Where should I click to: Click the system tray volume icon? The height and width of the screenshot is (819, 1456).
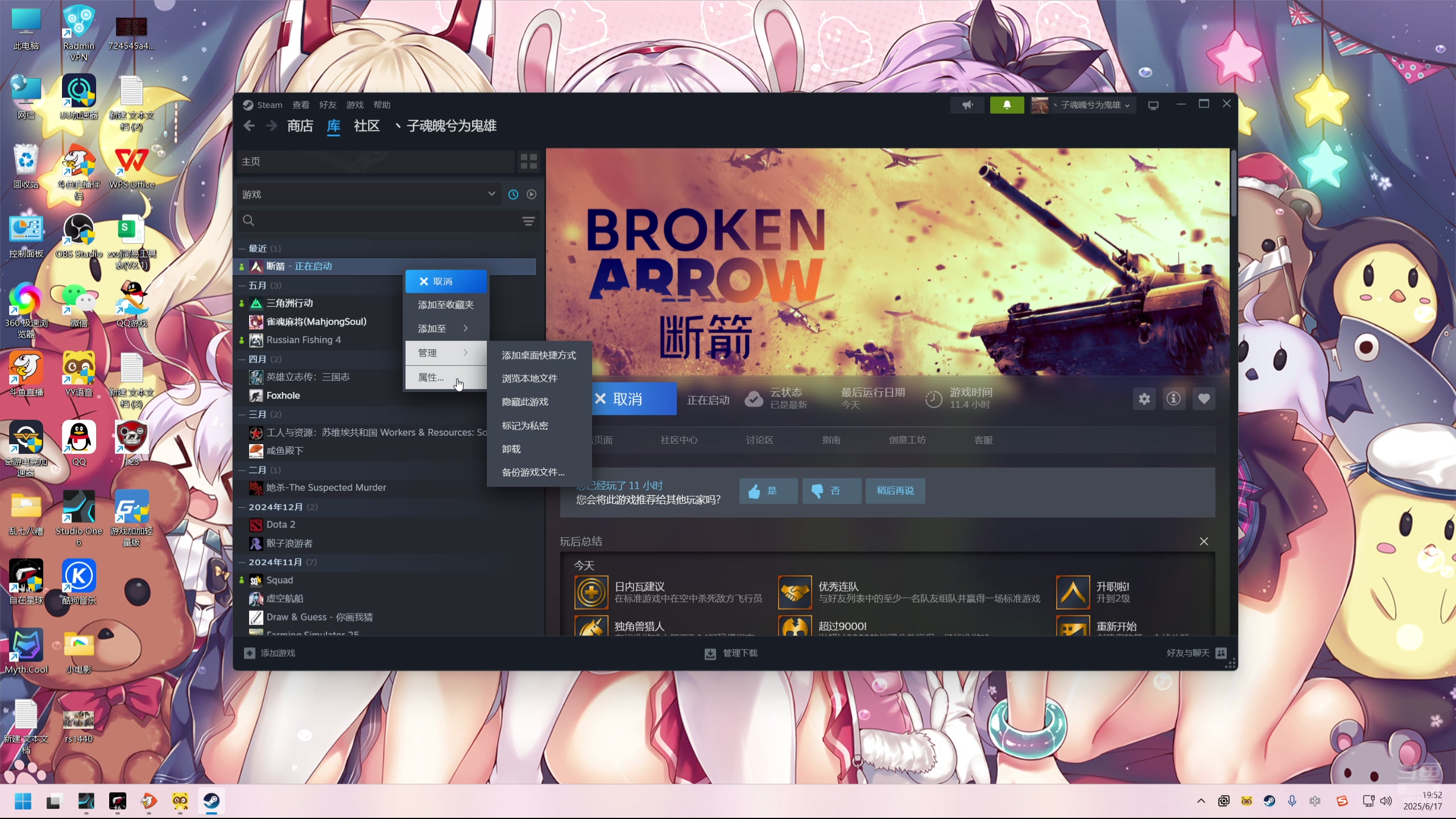[1386, 801]
